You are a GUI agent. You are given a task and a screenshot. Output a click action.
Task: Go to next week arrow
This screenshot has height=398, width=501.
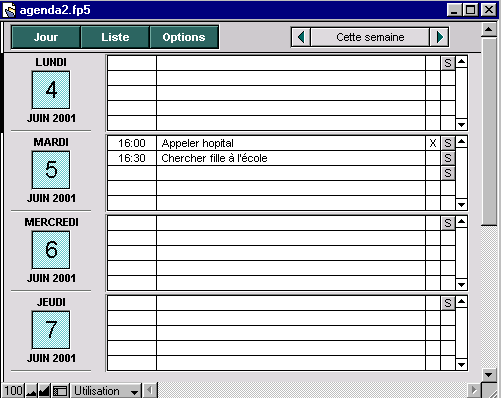pos(439,37)
